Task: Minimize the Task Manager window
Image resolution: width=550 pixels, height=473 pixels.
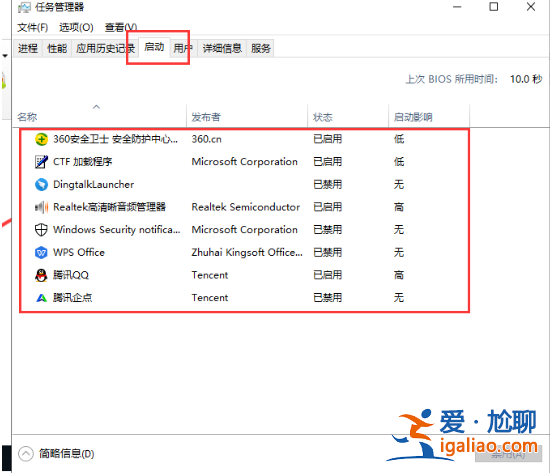Action: (x=457, y=7)
